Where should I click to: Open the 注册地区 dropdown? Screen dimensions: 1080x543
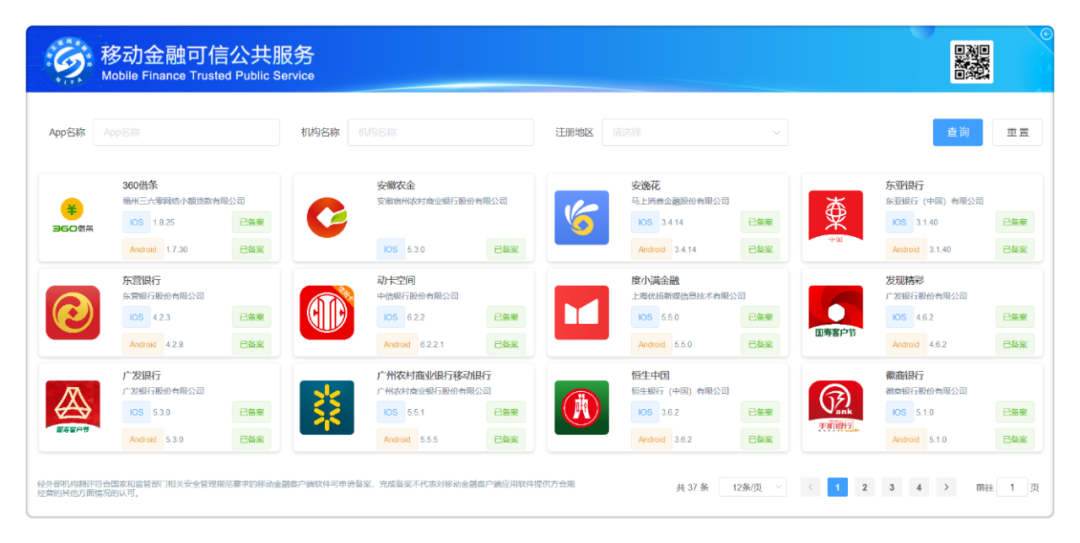[695, 132]
